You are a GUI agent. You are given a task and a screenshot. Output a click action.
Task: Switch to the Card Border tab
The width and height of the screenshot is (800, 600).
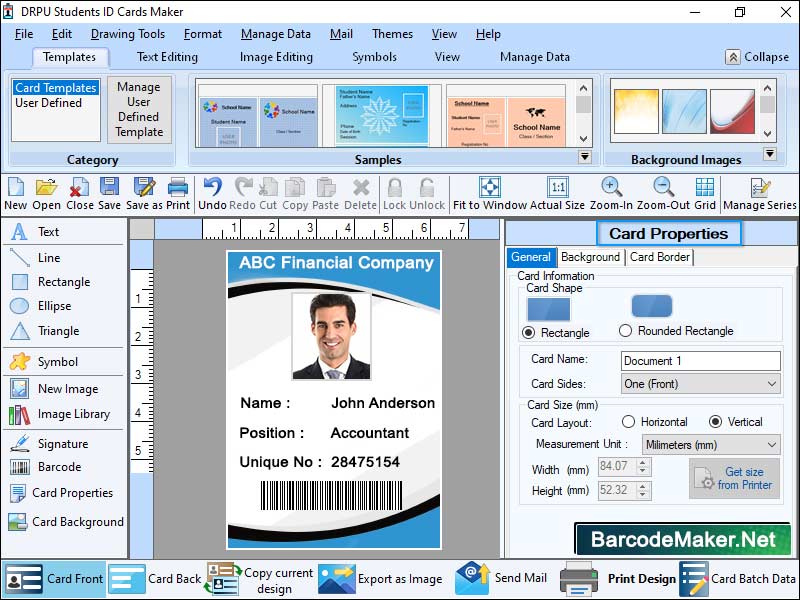660,257
